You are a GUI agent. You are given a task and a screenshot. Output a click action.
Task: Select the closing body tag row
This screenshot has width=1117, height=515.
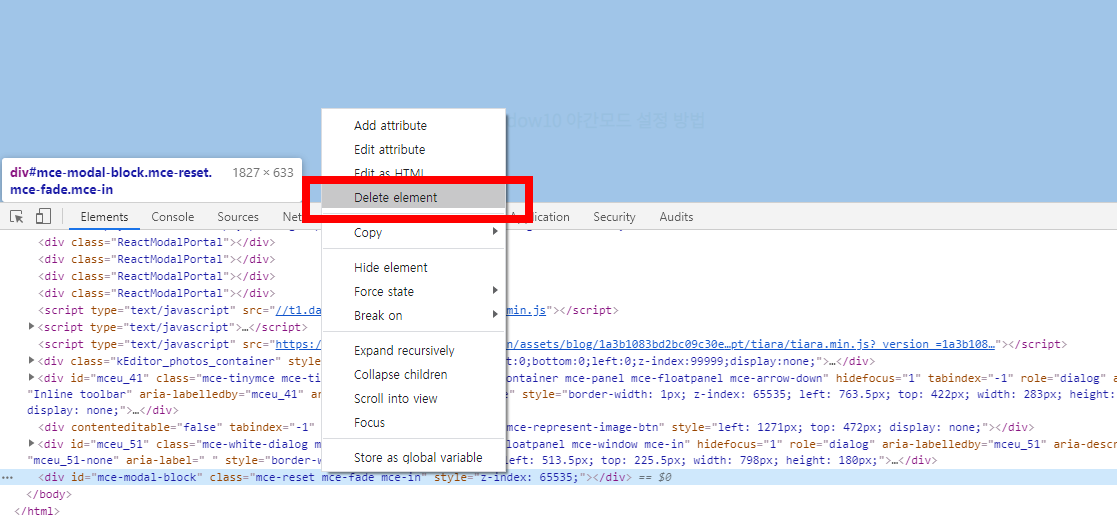pyautogui.click(x=49, y=494)
